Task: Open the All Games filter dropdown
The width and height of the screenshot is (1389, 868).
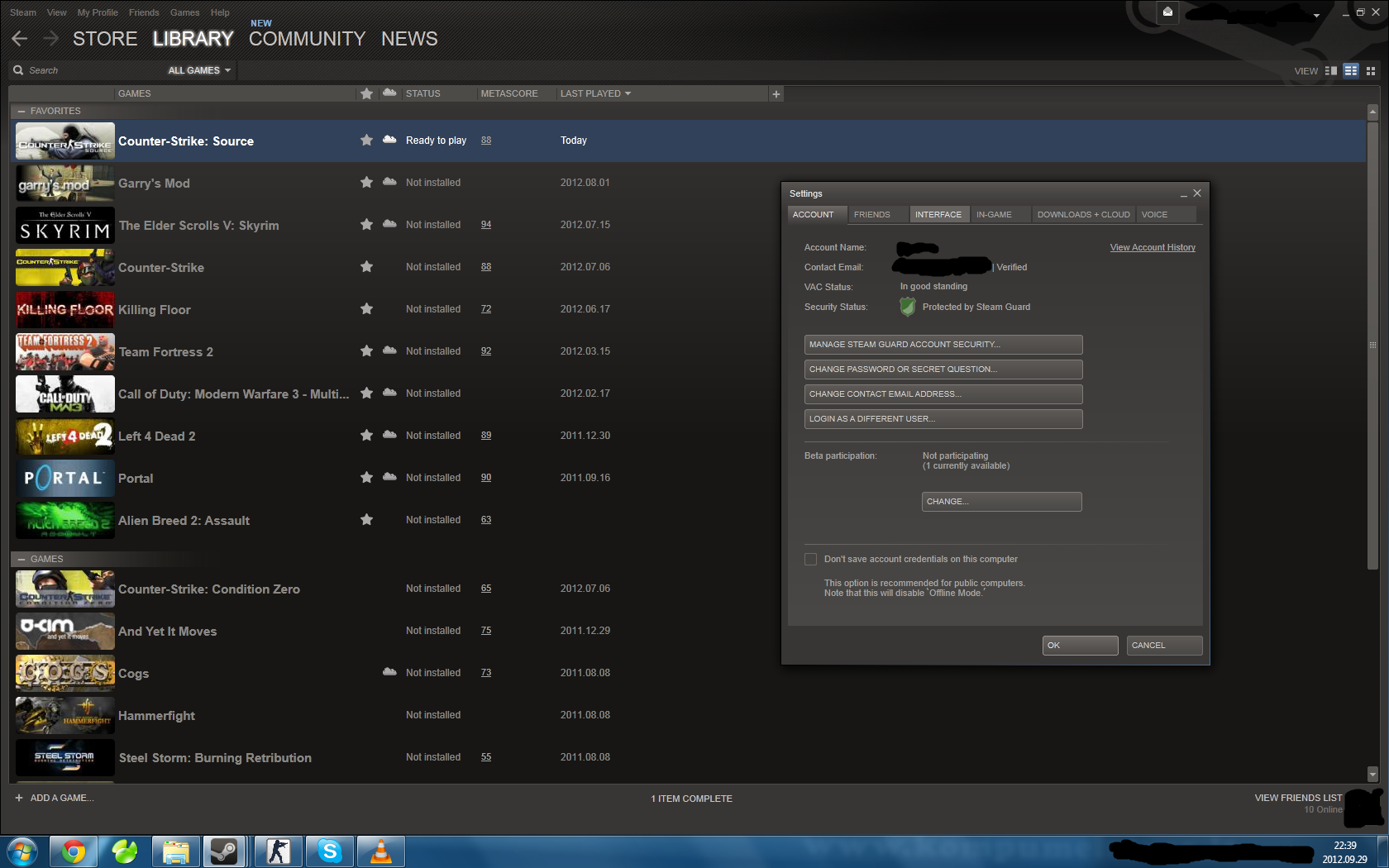Action: pyautogui.click(x=199, y=71)
